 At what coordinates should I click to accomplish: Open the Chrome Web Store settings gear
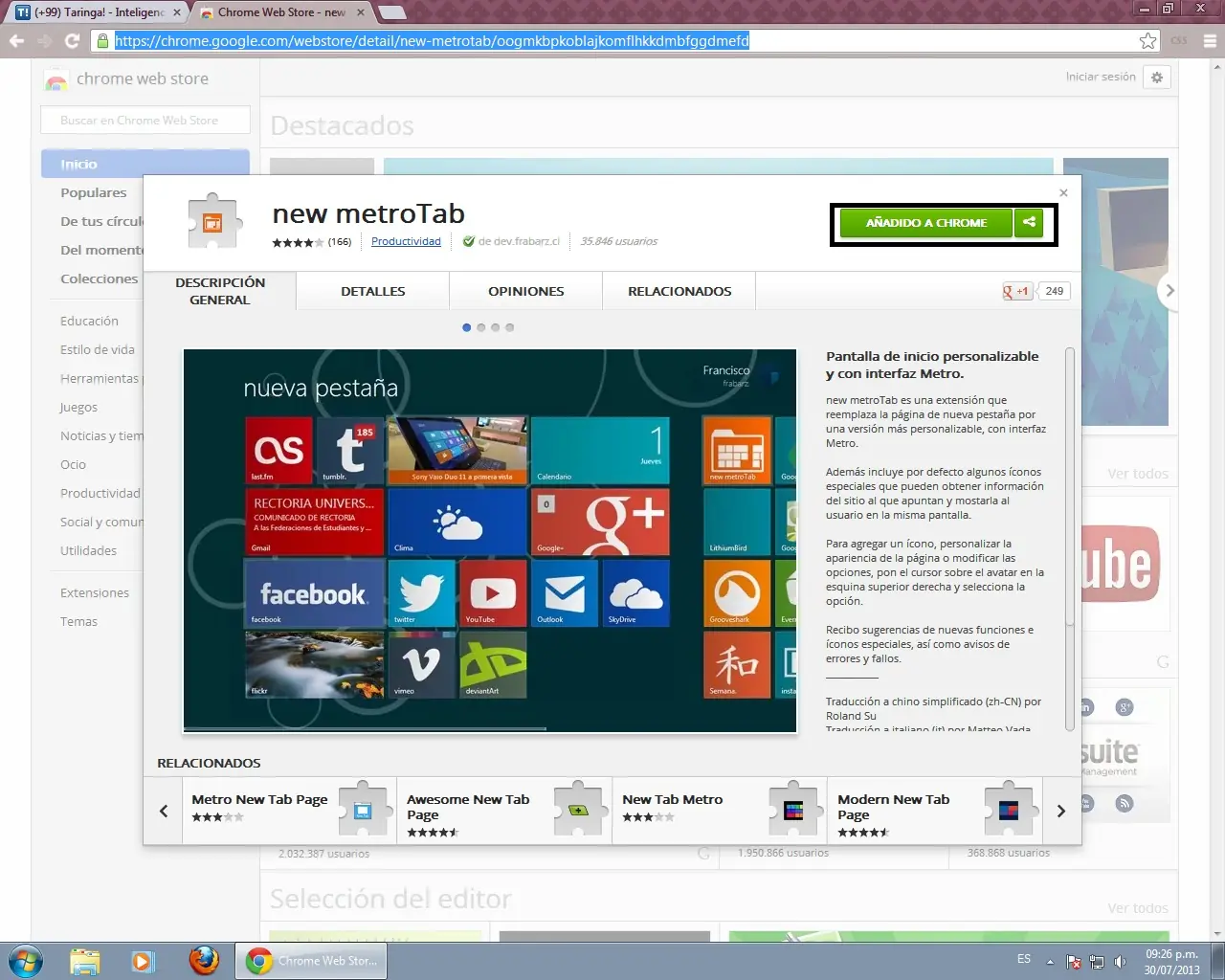click(x=1157, y=78)
